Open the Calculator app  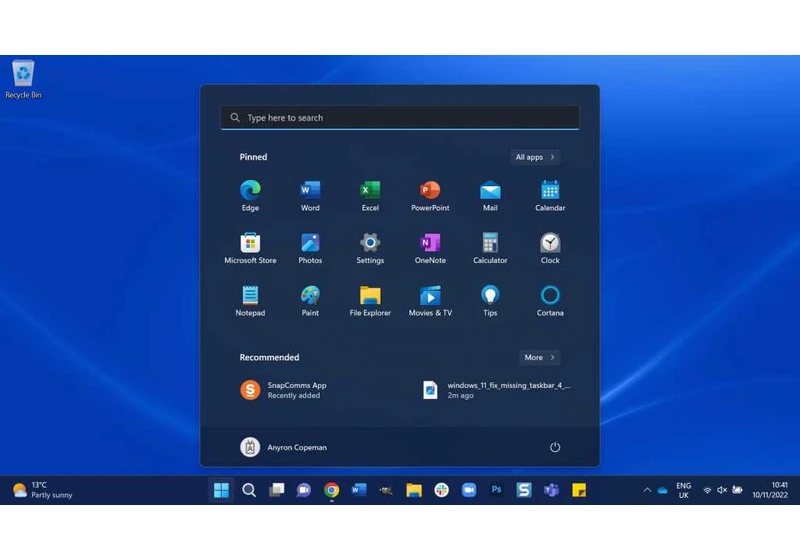point(490,248)
